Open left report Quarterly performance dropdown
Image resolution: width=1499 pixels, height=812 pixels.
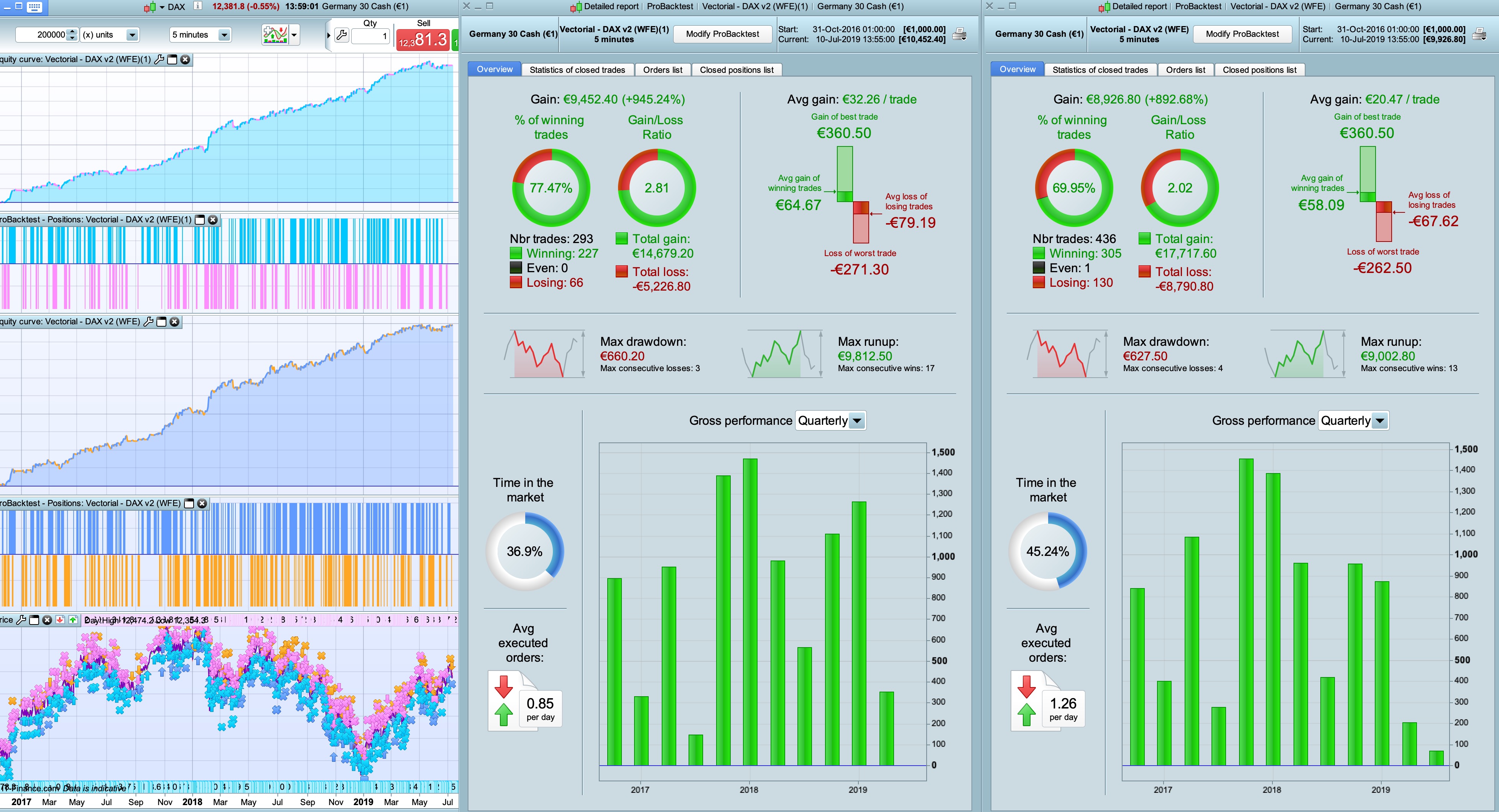(x=856, y=421)
